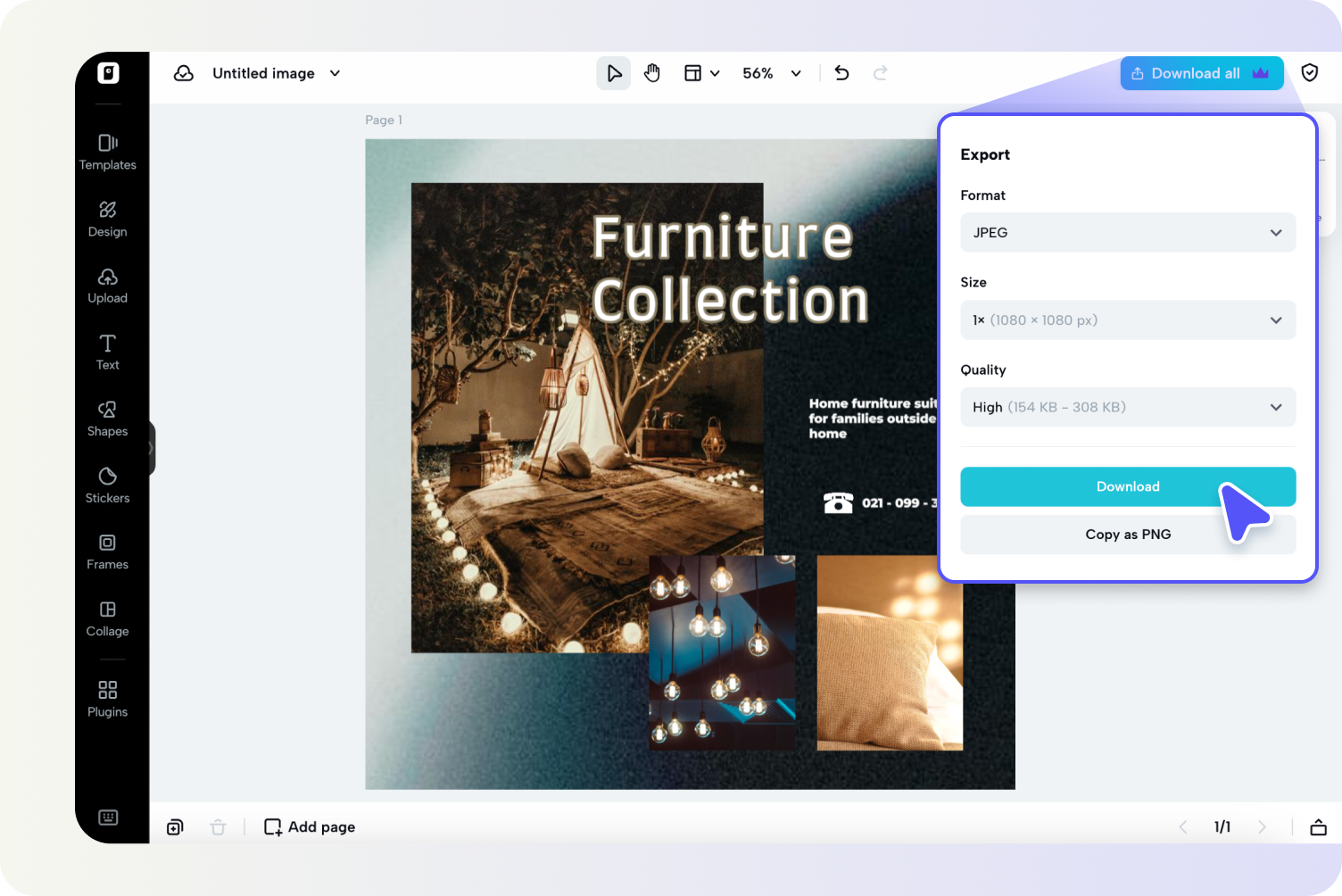Viewport: 1342px width, 896px height.
Task: Expand the Size 1x dropdown
Action: 1128,319
